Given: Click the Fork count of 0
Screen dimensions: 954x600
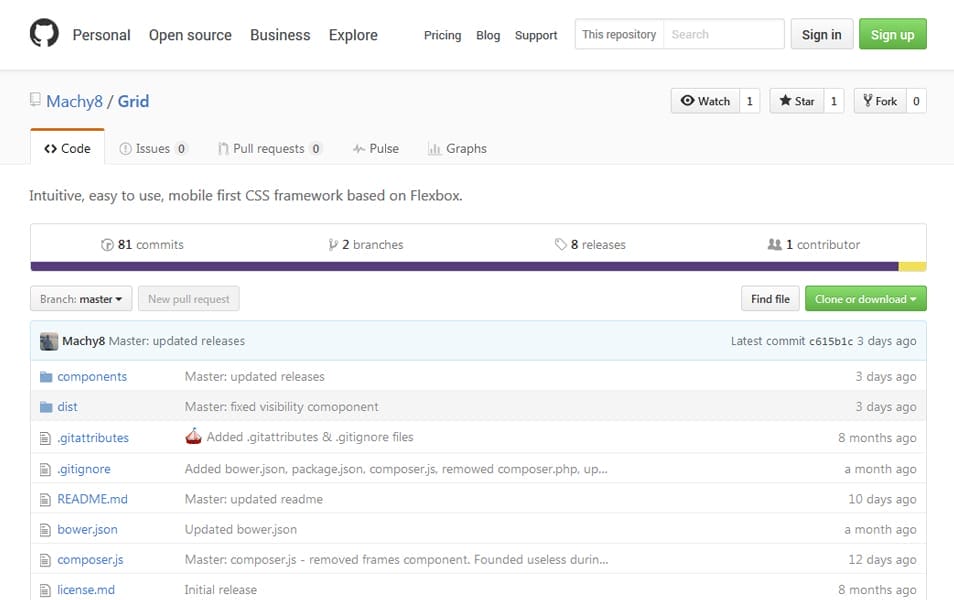Looking at the screenshot, I should coord(916,101).
